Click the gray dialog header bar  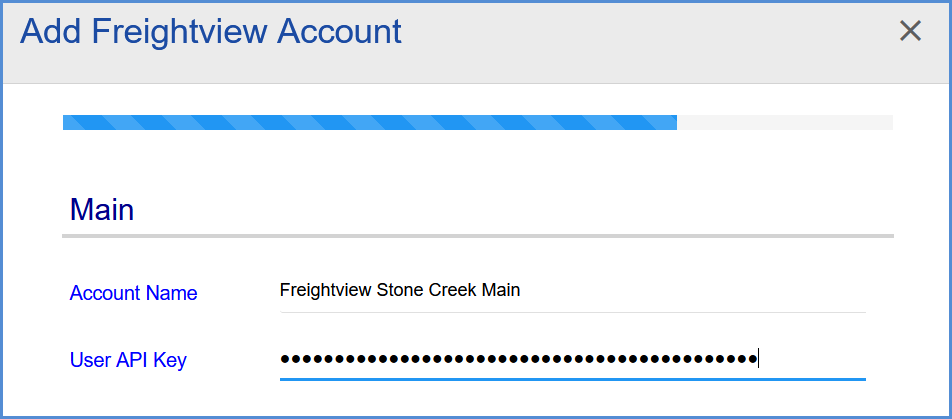pyautogui.click(x=476, y=43)
